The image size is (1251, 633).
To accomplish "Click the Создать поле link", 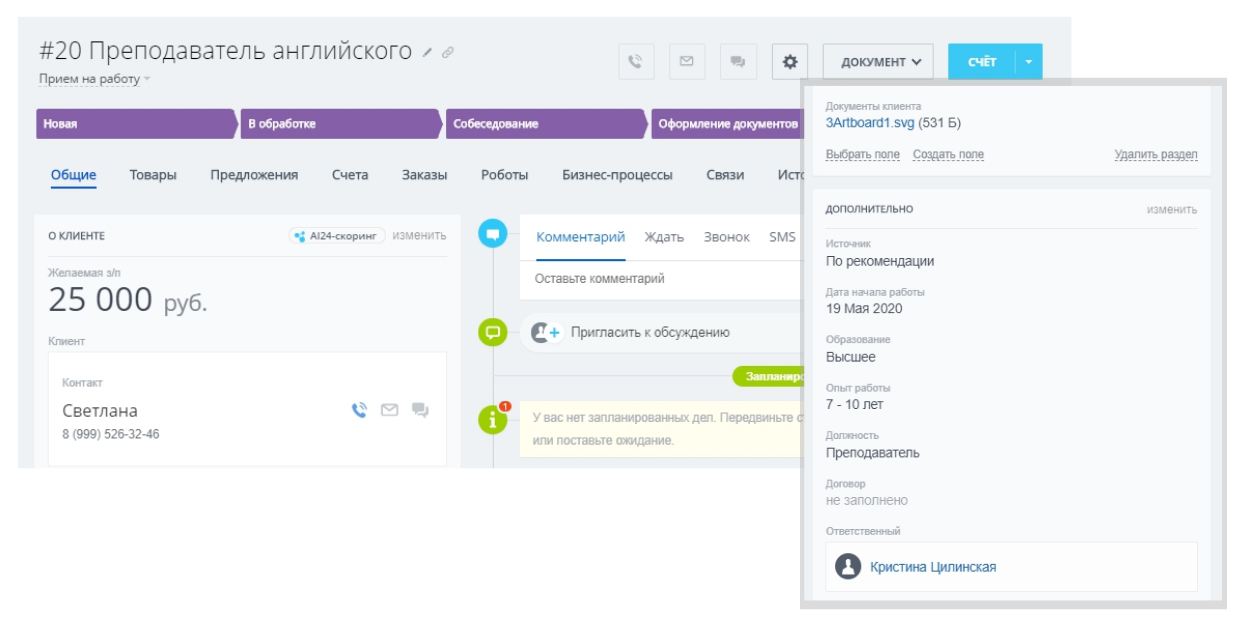I will click(x=948, y=155).
